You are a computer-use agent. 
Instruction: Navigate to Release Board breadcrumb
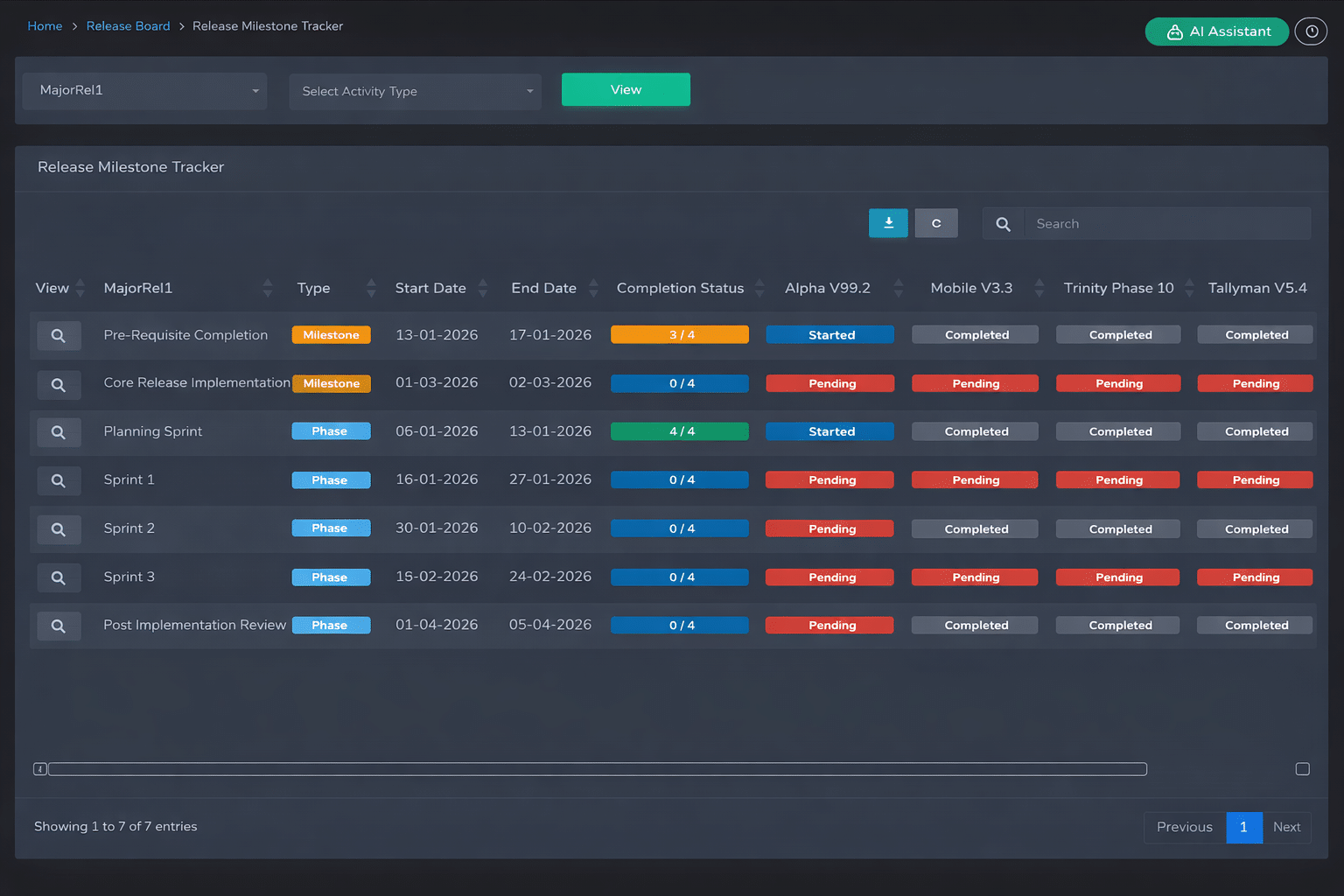[128, 26]
